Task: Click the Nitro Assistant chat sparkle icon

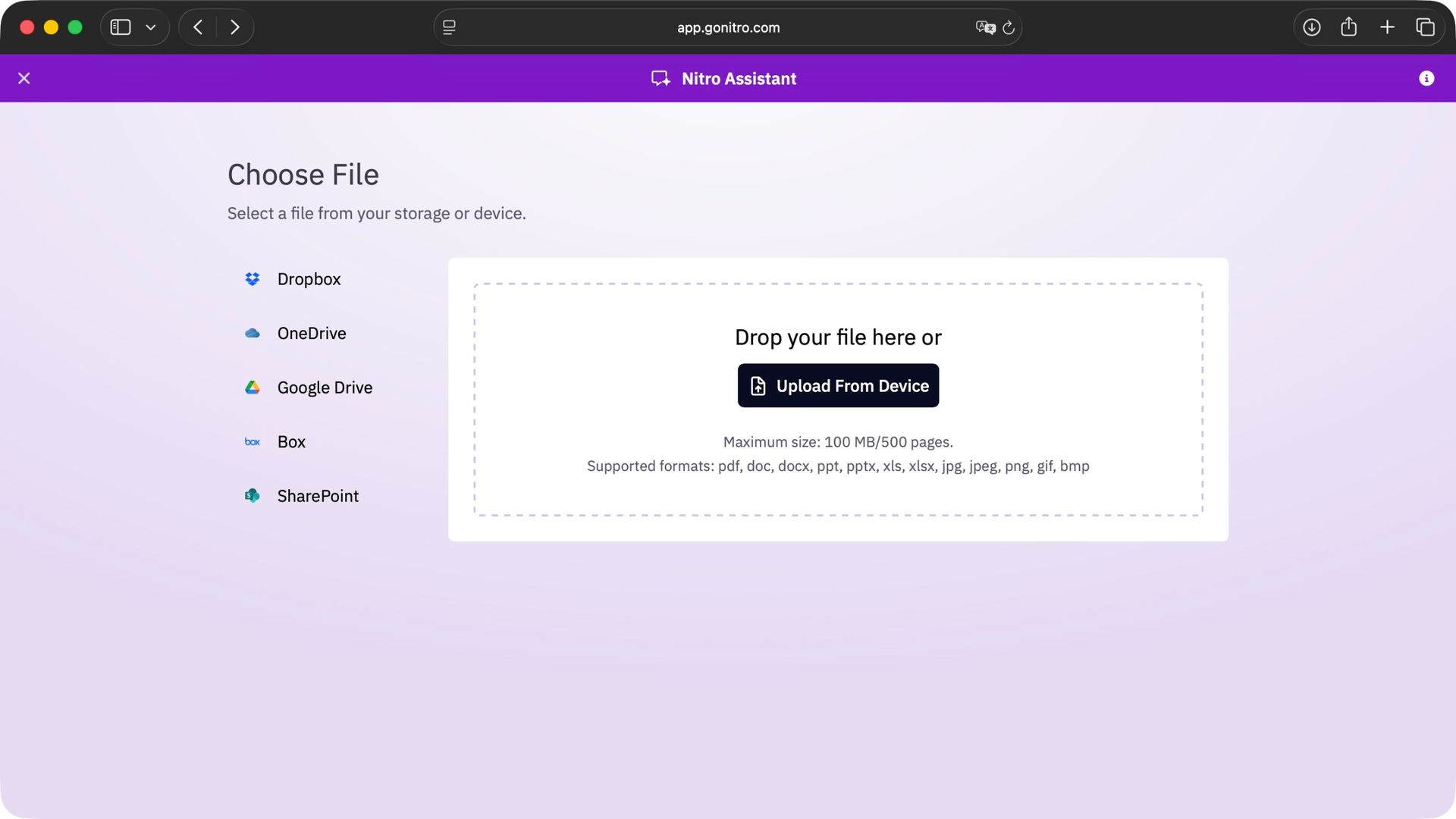Action: coord(661,78)
